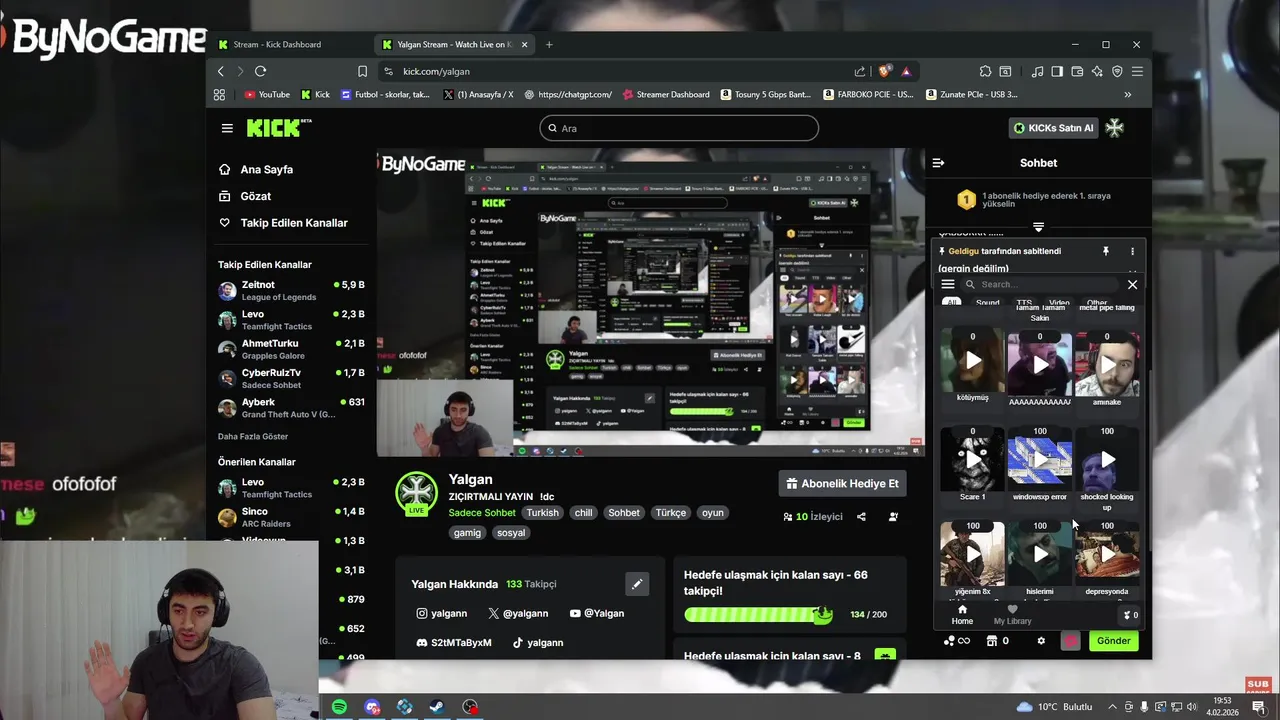Click Abonelik Hediye Et button

point(843,483)
